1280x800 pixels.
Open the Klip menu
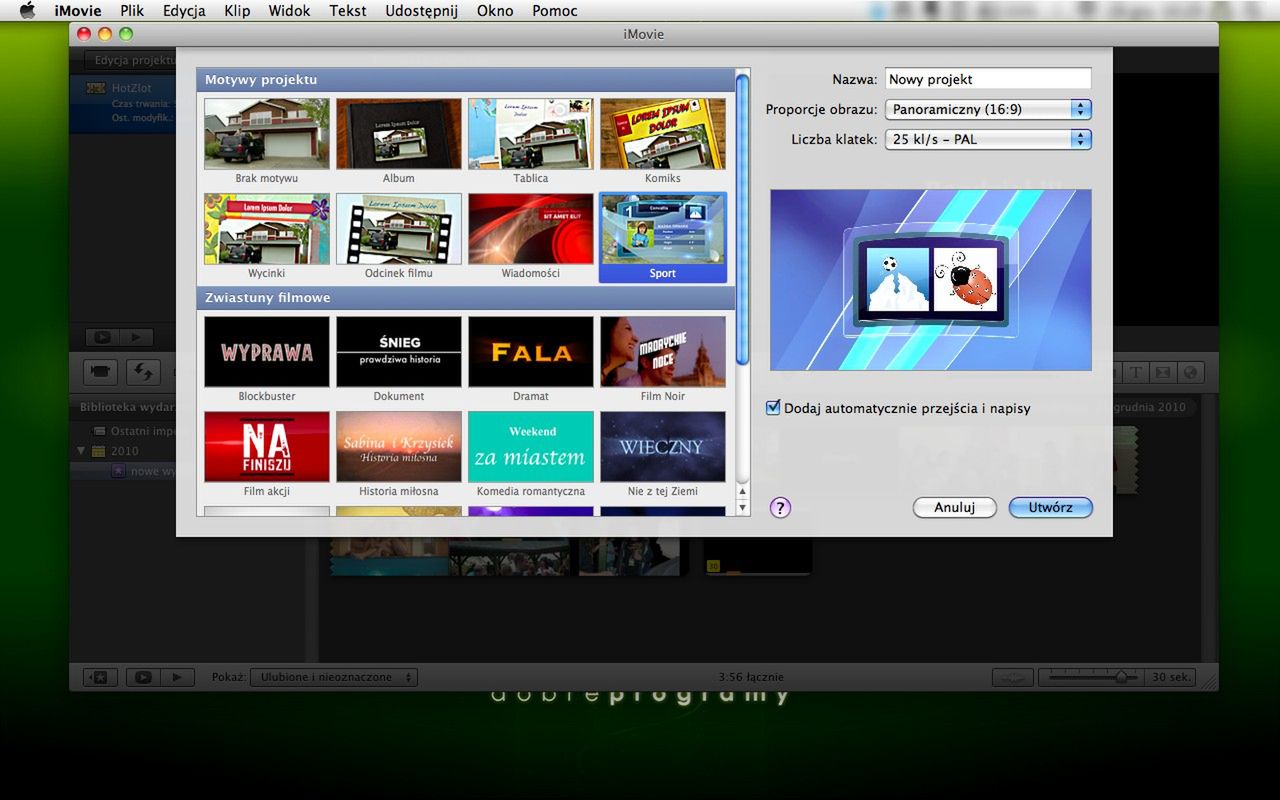237,11
